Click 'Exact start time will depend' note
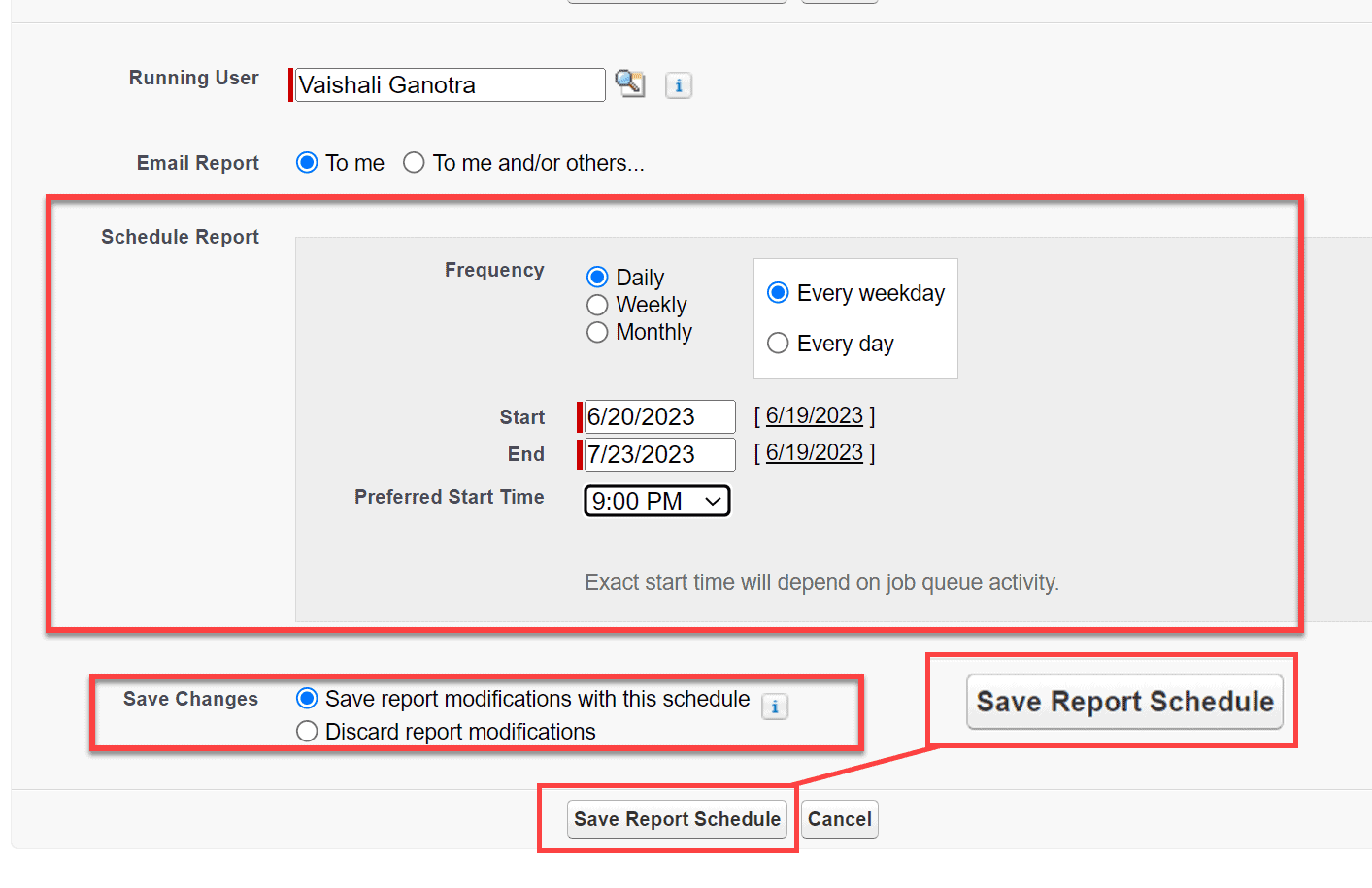The width and height of the screenshot is (1372, 888). coord(821,582)
